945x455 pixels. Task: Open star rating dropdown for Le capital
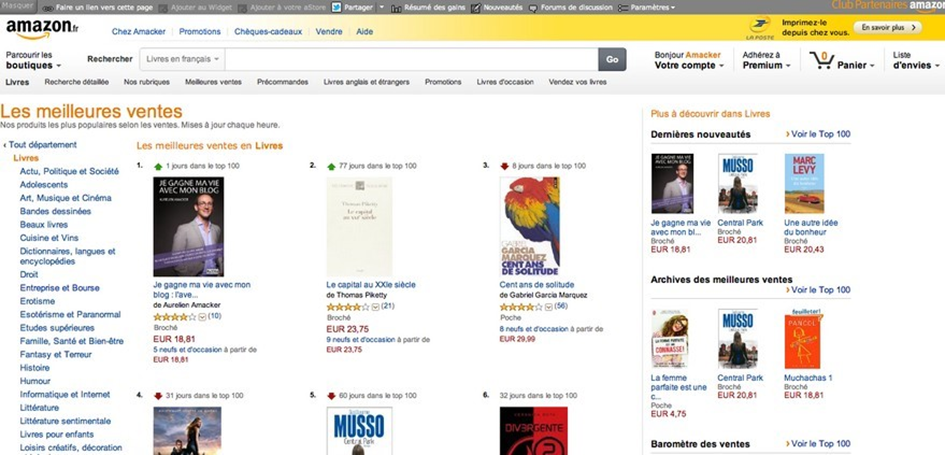pos(375,307)
